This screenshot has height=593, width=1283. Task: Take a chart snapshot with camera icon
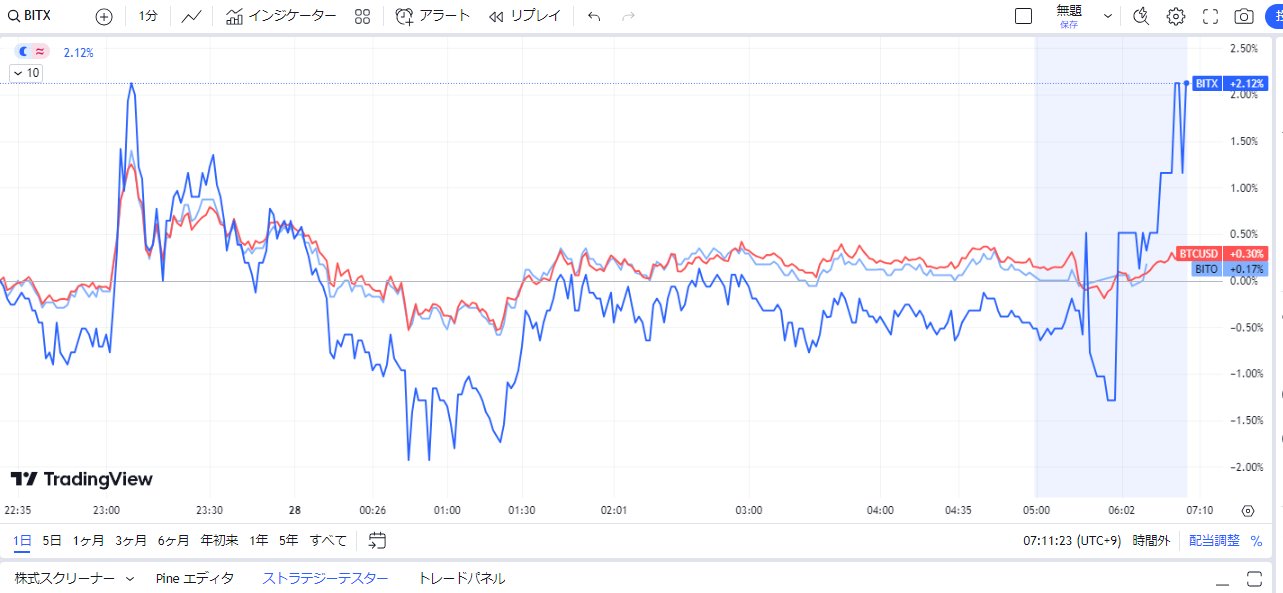[x=1244, y=16]
